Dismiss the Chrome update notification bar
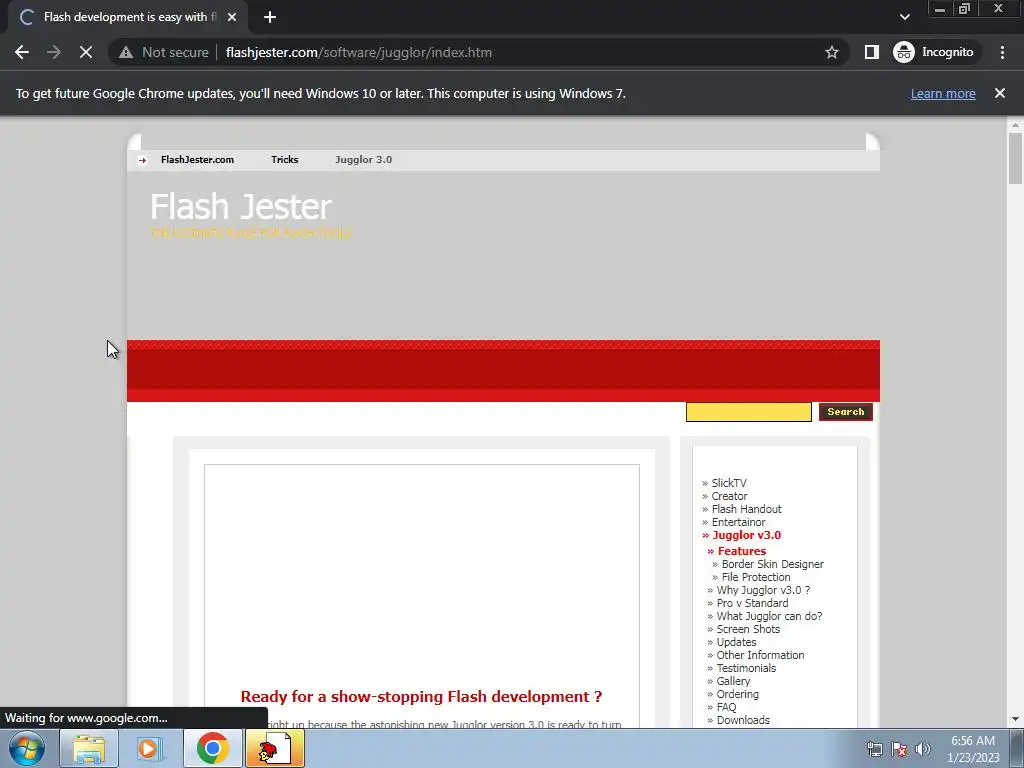The height and width of the screenshot is (768, 1024). click(999, 93)
